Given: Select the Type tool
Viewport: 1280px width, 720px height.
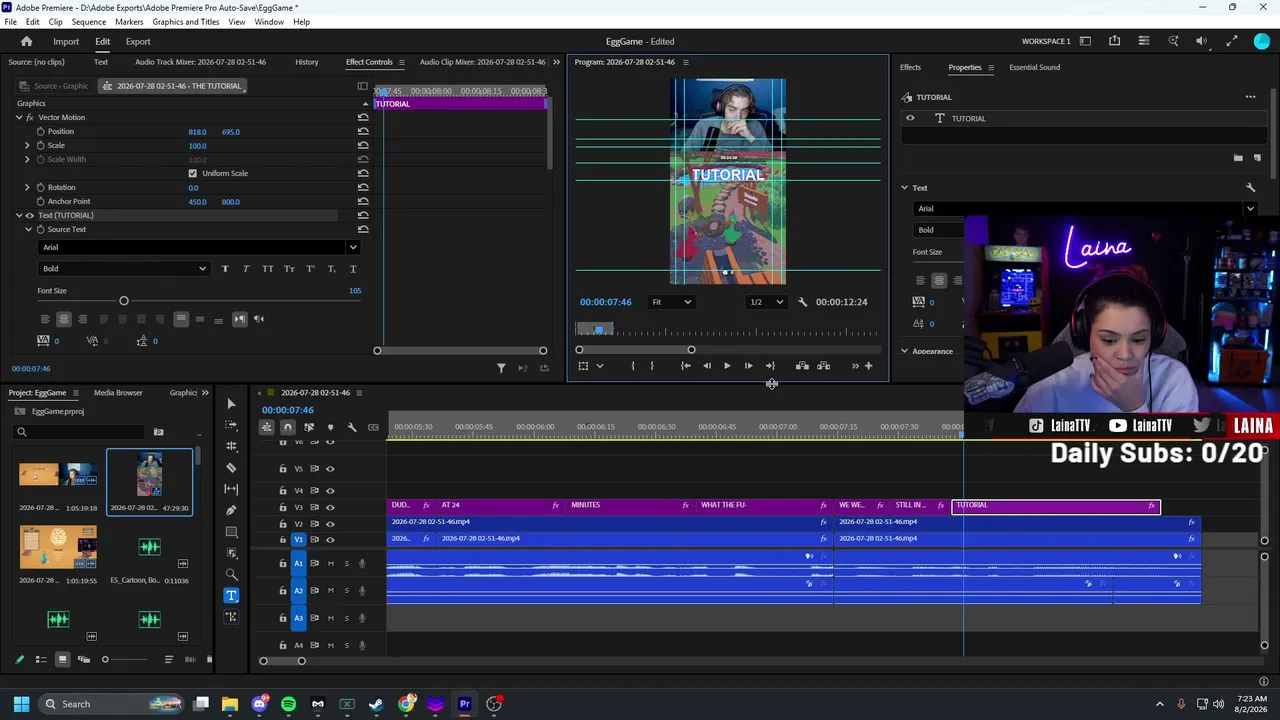Looking at the screenshot, I should (x=231, y=595).
